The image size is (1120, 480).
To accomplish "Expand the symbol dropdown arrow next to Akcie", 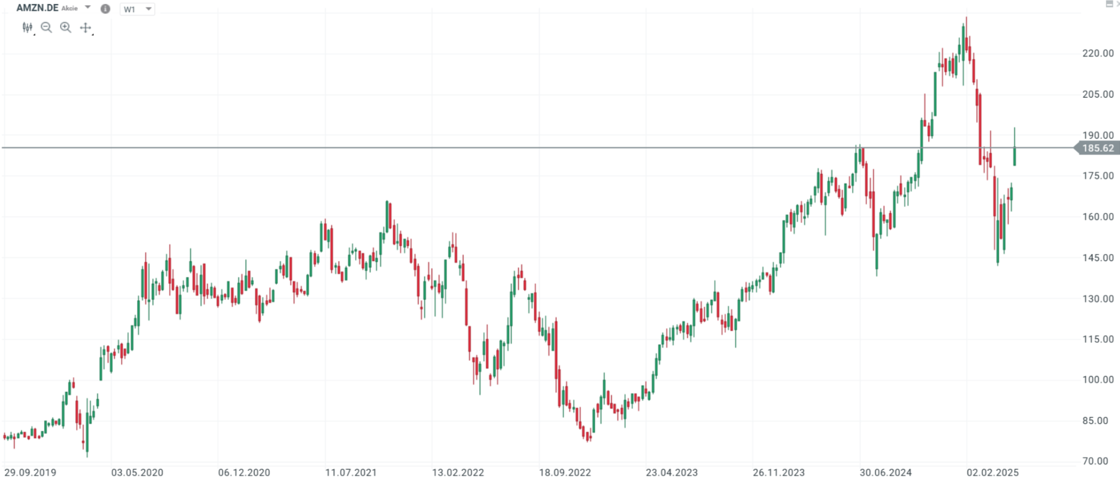I will tap(88, 7).
